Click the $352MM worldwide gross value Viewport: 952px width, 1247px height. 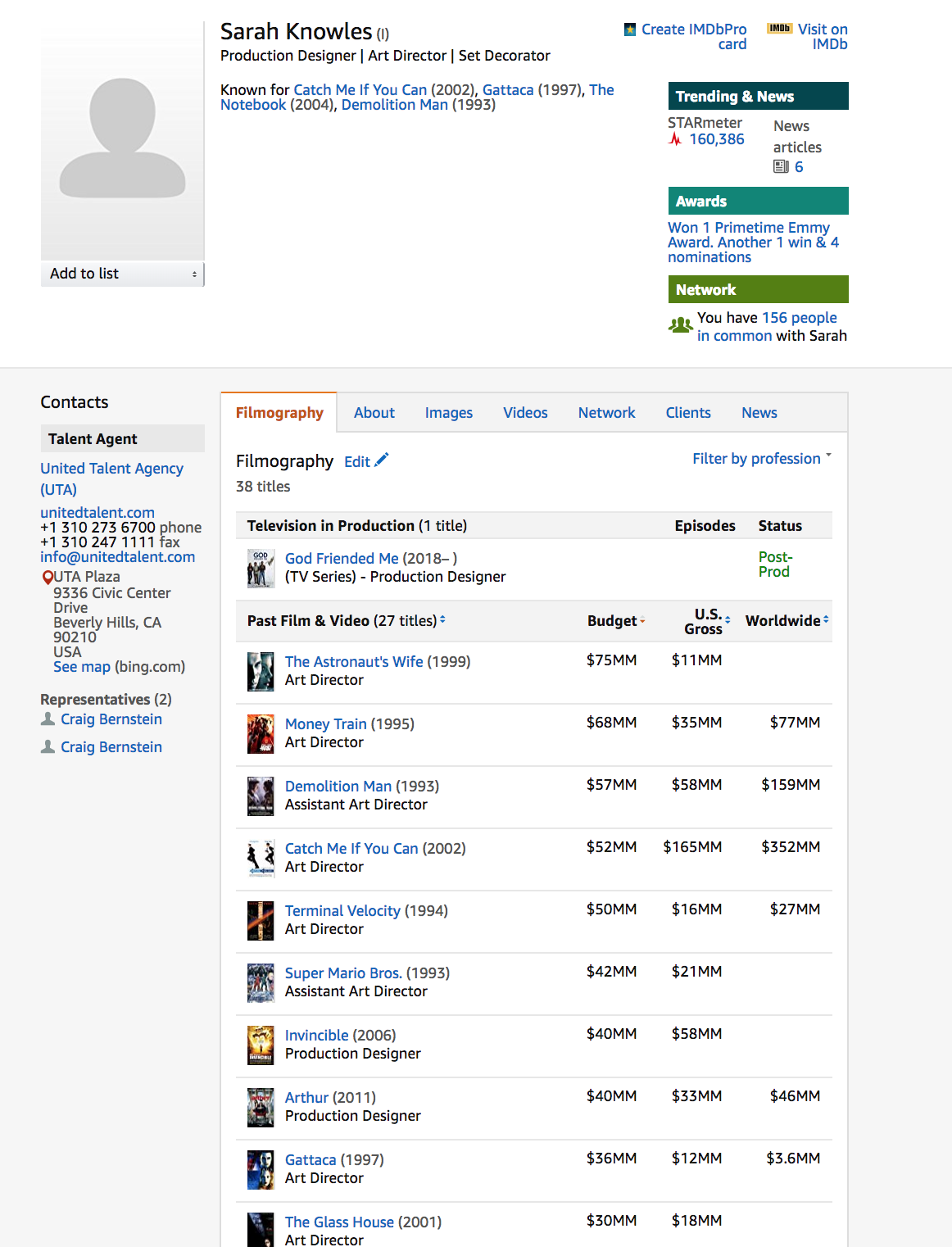click(x=791, y=847)
